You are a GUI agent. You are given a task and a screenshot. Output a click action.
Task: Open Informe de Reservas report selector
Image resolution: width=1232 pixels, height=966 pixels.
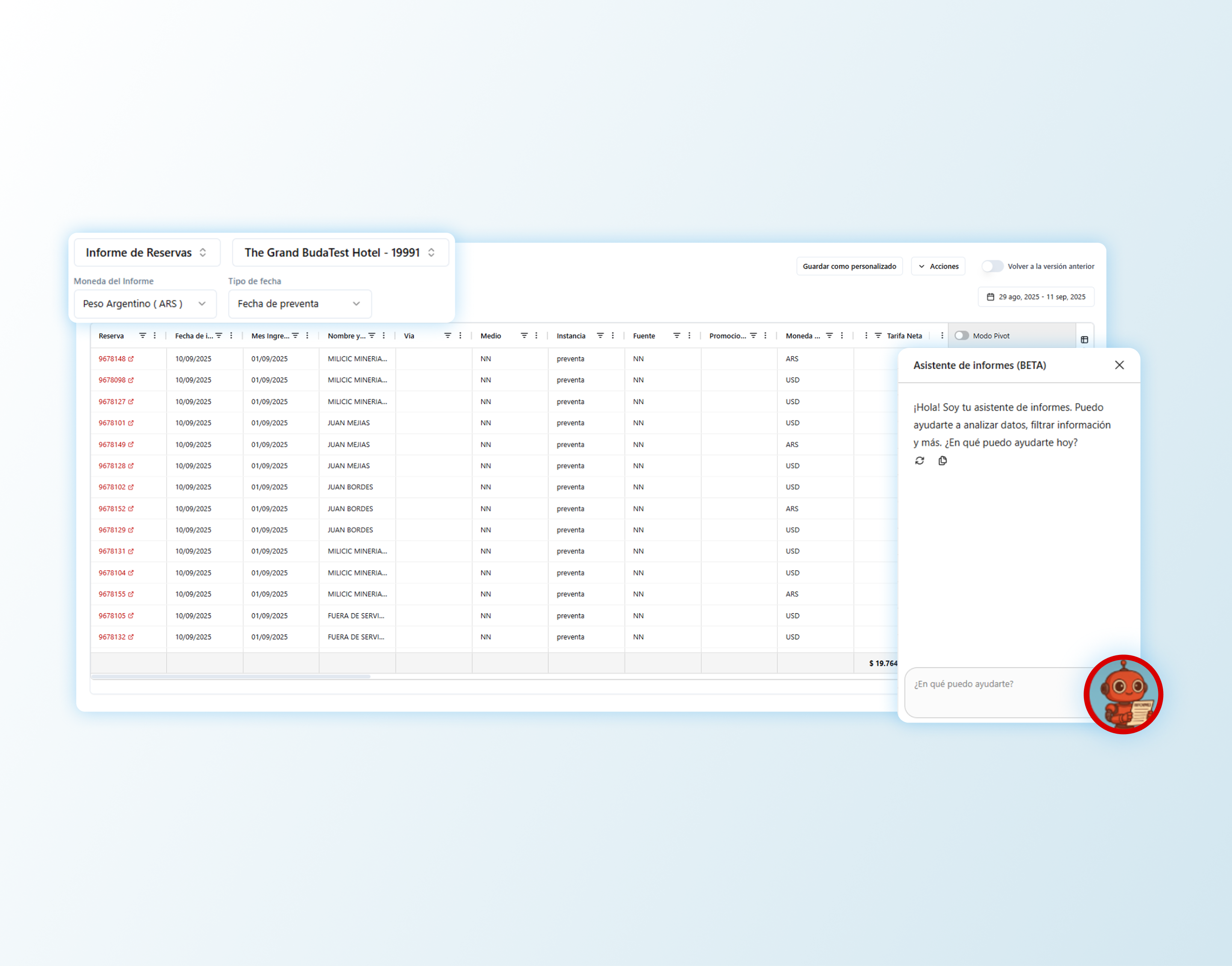pyautogui.click(x=146, y=252)
